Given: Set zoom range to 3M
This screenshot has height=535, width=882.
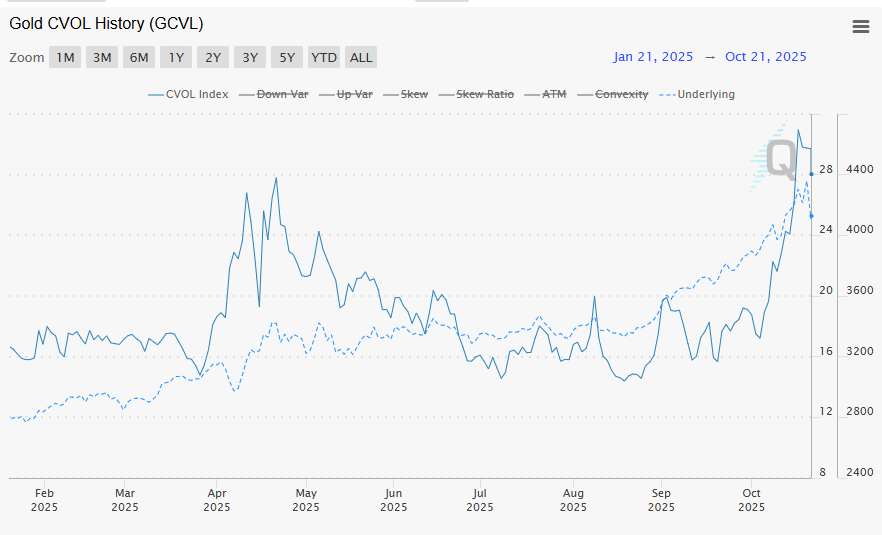Looking at the screenshot, I should tap(102, 57).
